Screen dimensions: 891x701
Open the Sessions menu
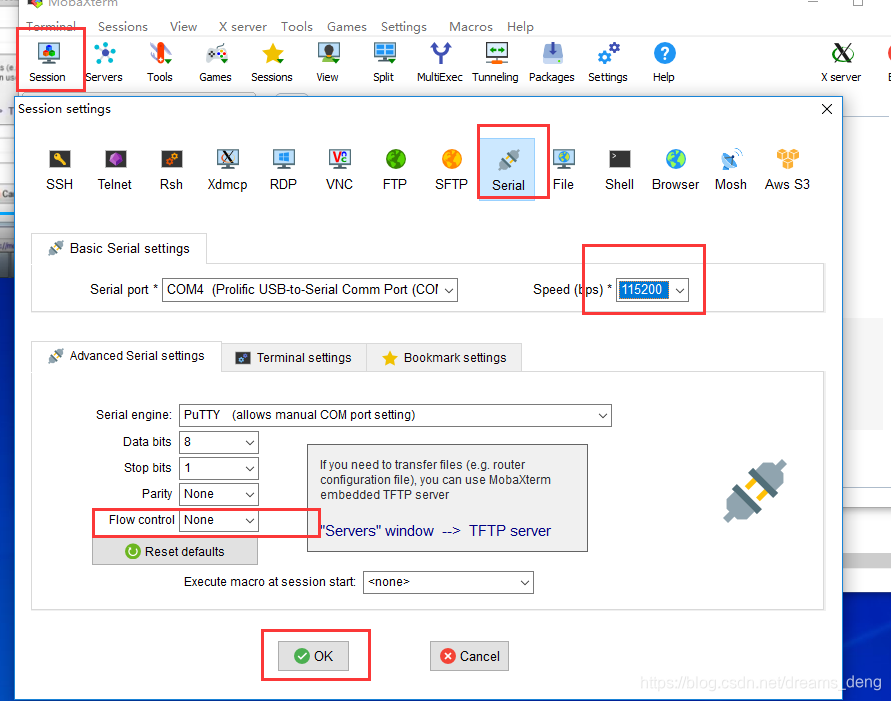[123, 27]
